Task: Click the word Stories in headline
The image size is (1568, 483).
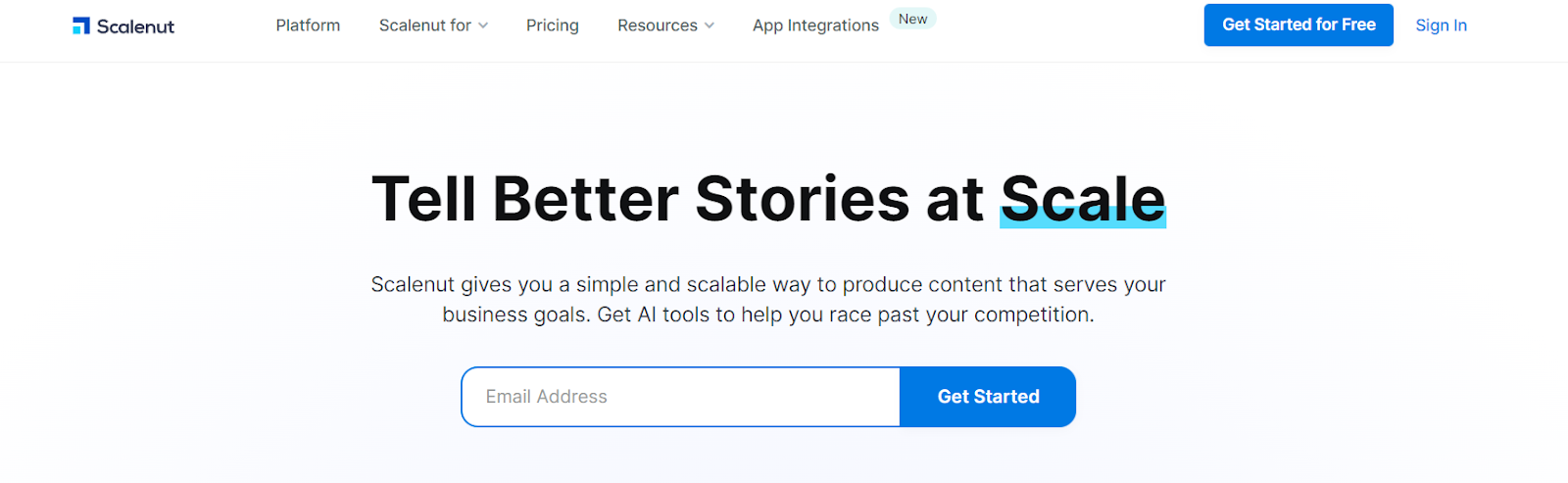Action: click(x=803, y=199)
